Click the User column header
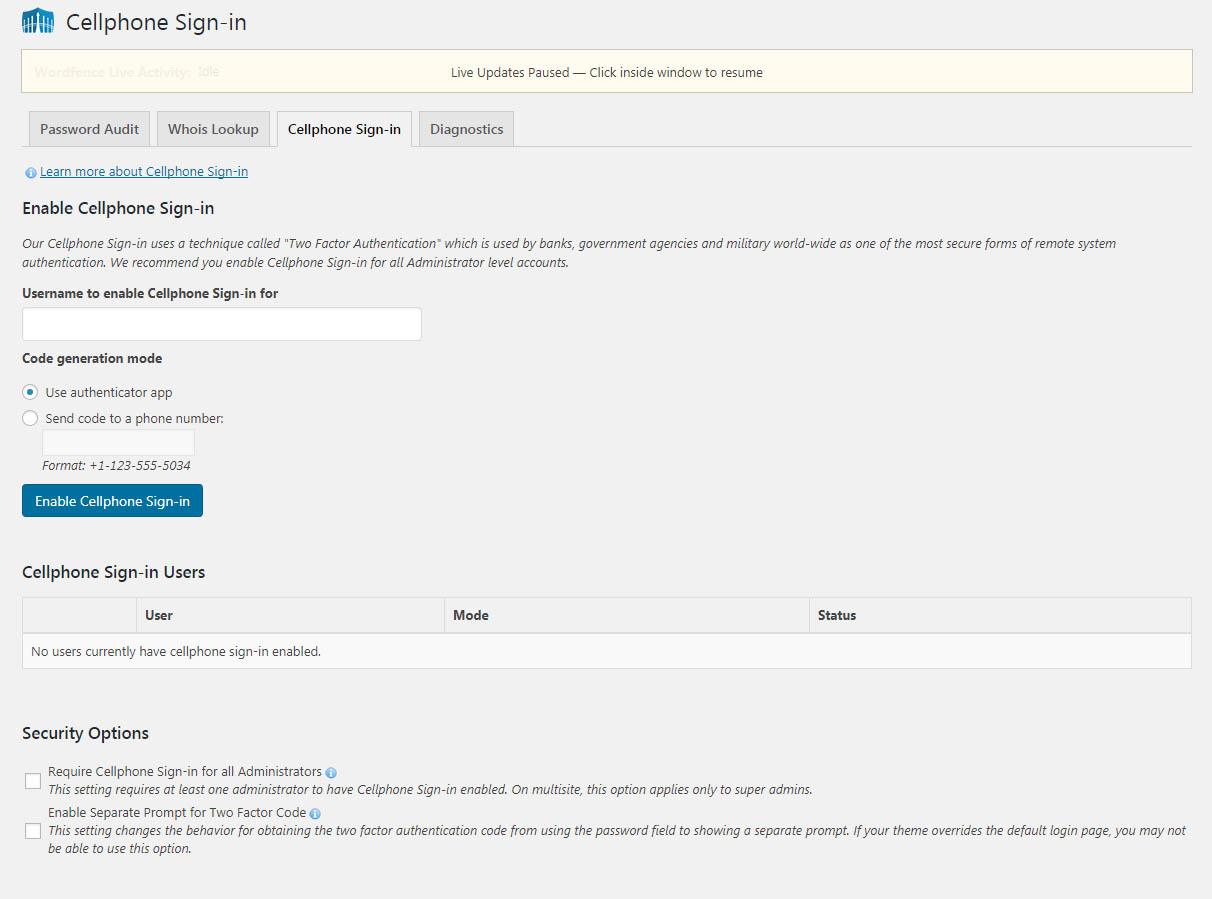This screenshot has height=899, width=1212. click(x=159, y=615)
